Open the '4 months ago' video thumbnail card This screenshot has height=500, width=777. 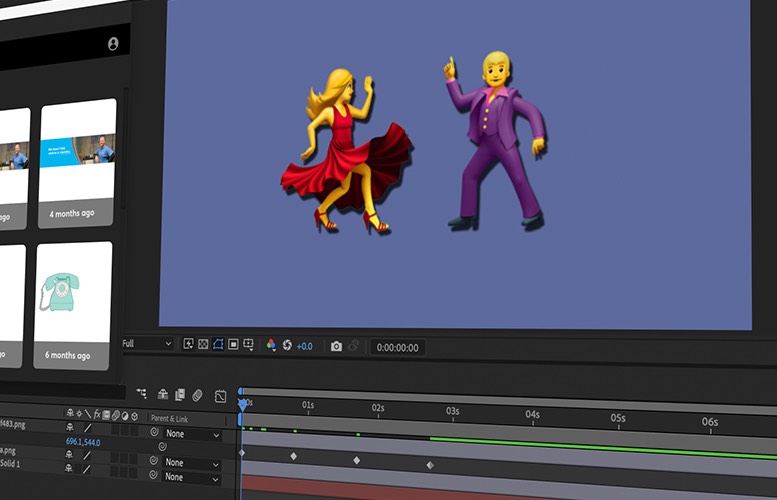point(77,163)
